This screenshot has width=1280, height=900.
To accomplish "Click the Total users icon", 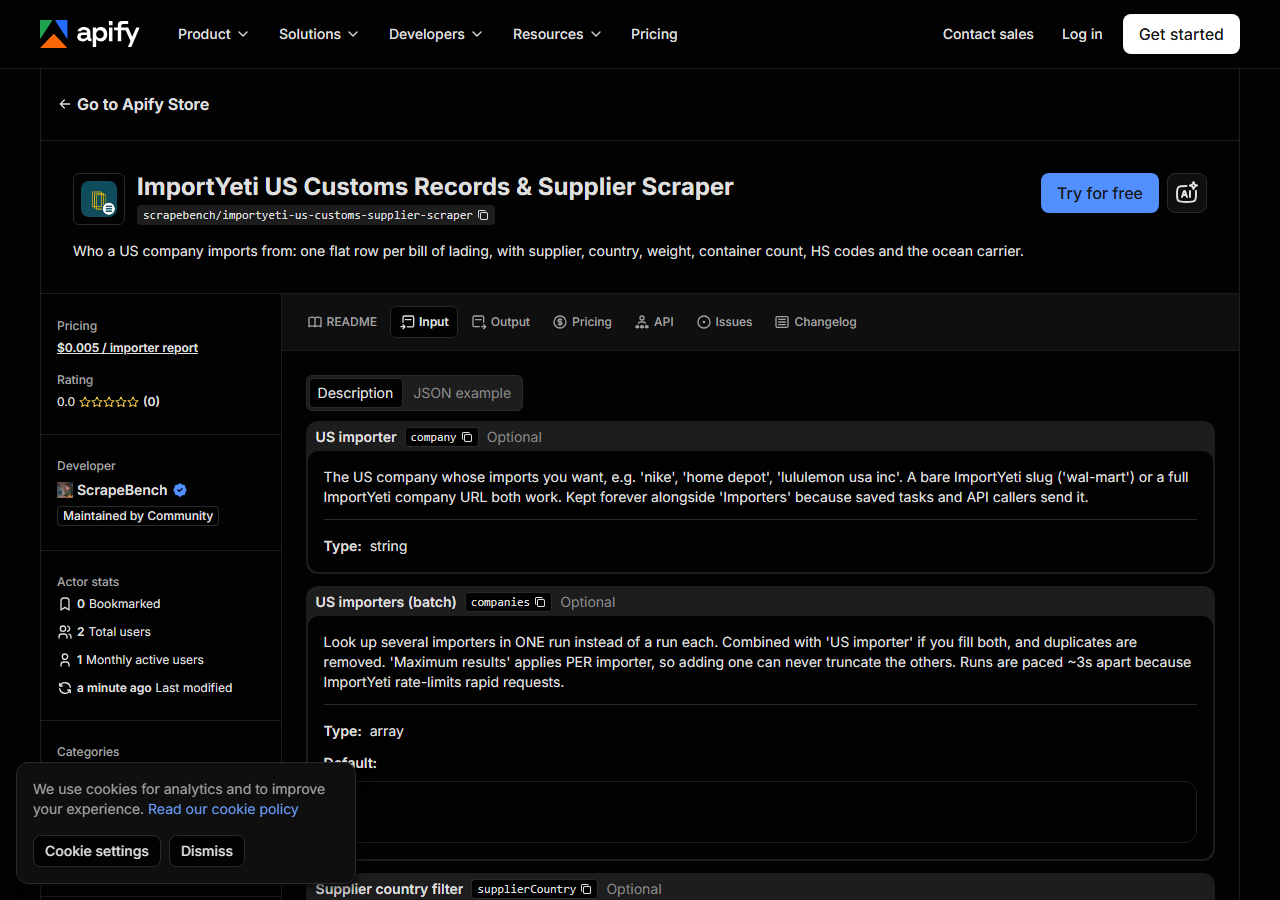I will pyautogui.click(x=65, y=632).
